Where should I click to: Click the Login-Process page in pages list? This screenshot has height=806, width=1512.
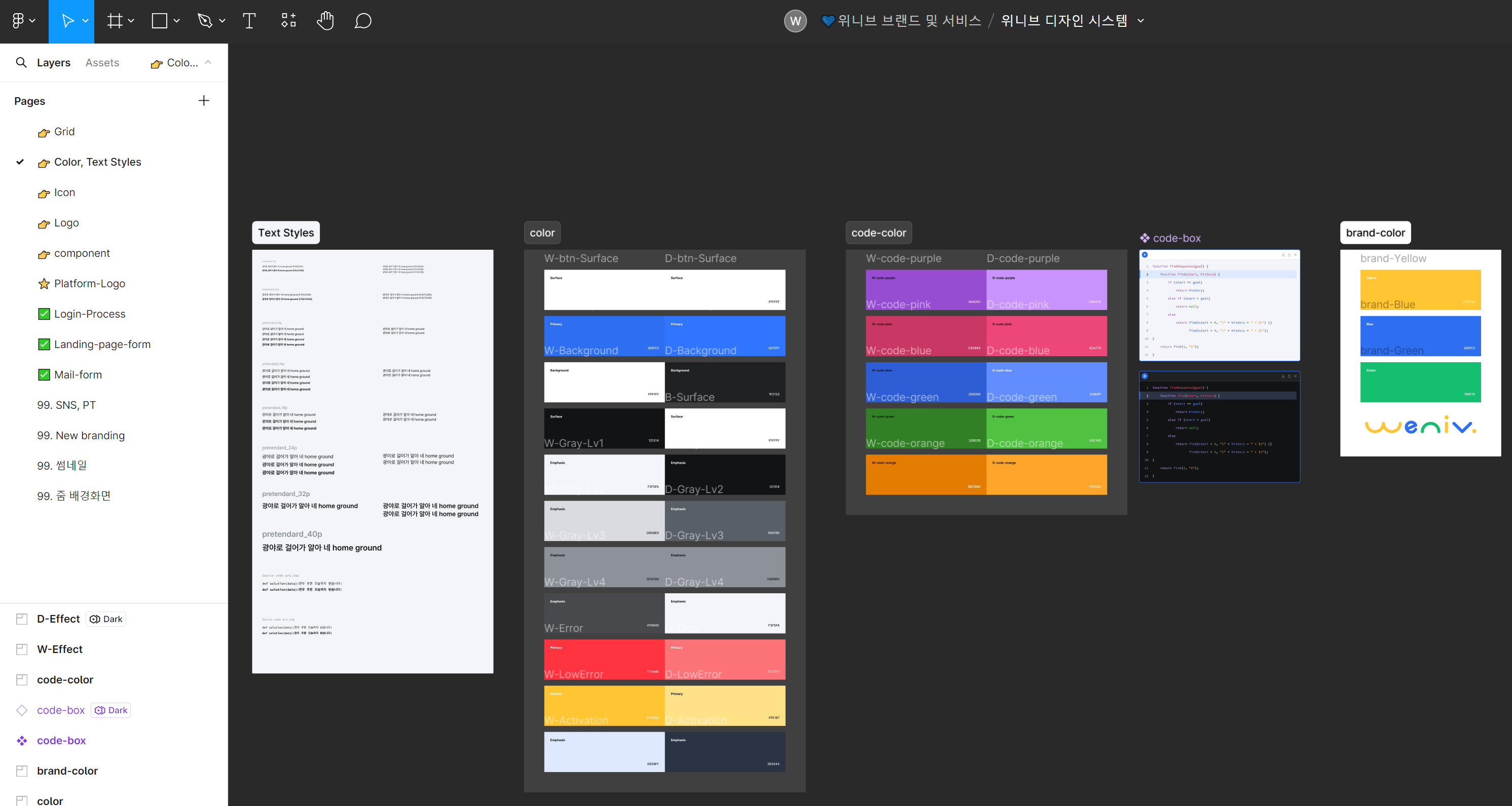tap(90, 313)
